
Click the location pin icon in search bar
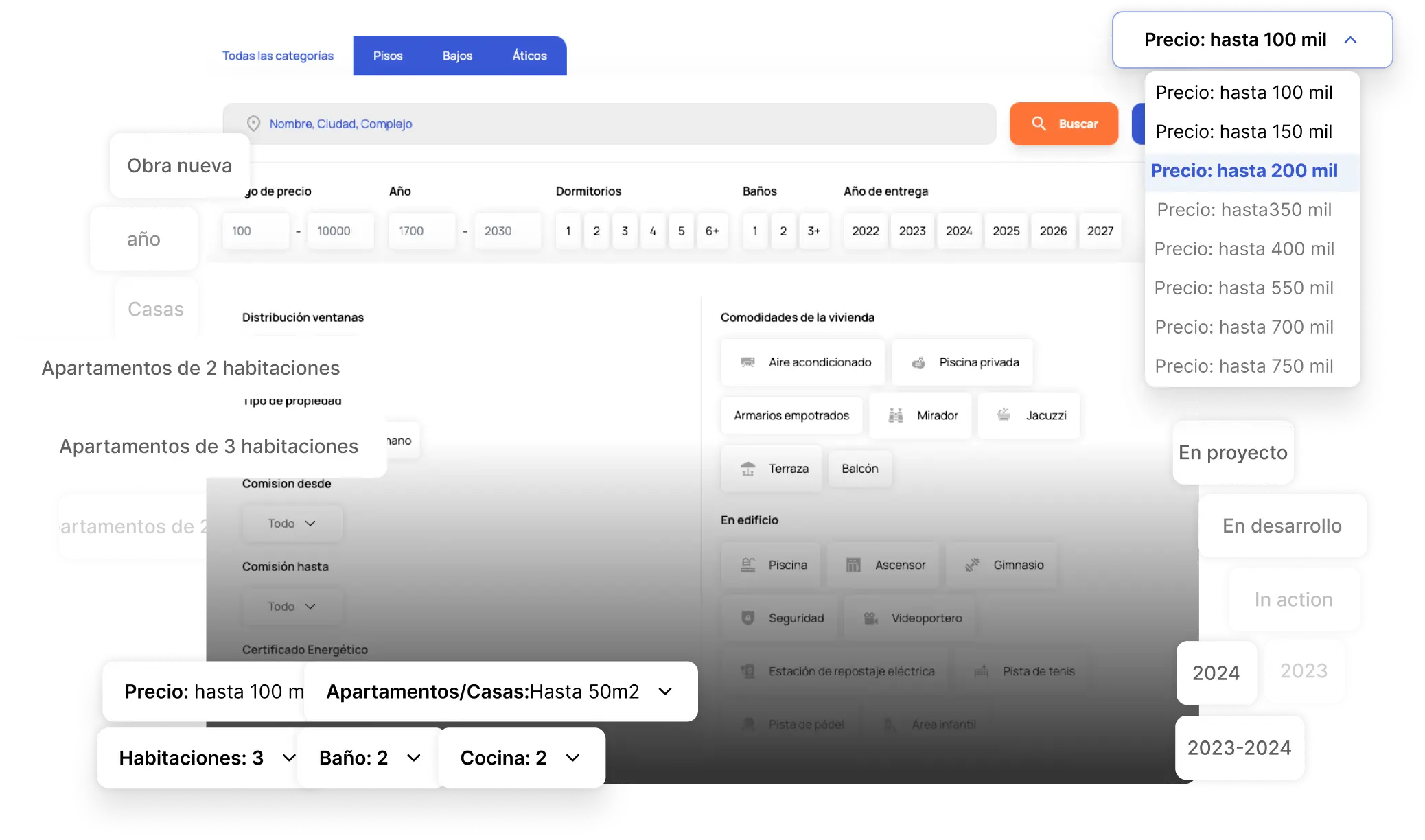point(253,124)
